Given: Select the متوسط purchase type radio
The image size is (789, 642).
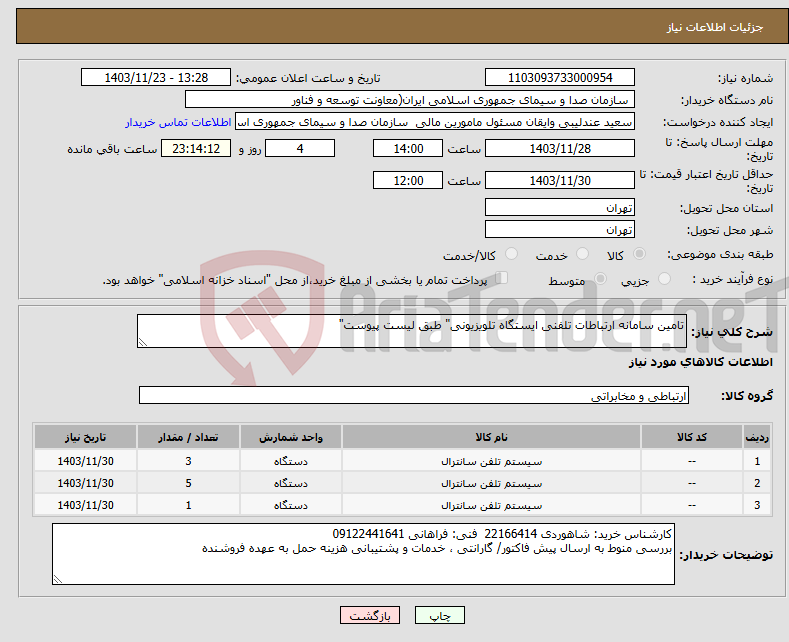Looking at the screenshot, I should coord(600,279).
